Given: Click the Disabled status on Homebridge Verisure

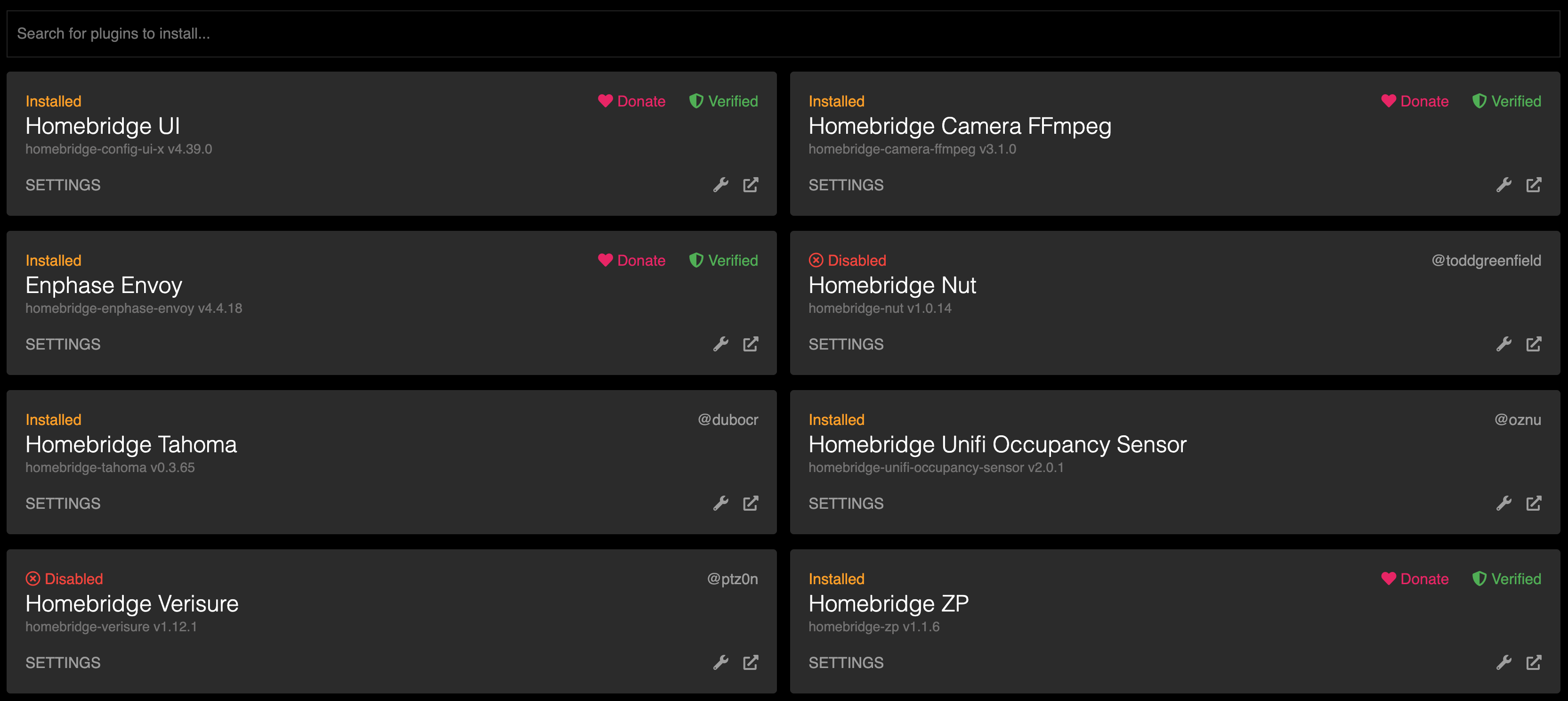Looking at the screenshot, I should pyautogui.click(x=65, y=579).
